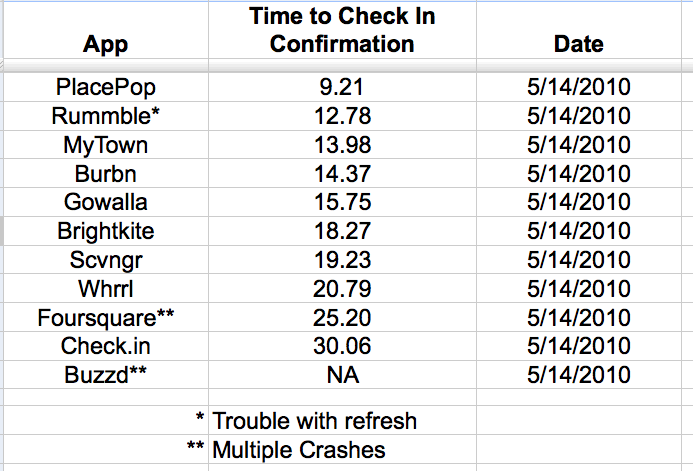Click the frozen header row divider bar
Image resolution: width=693 pixels, height=471 pixels.
coord(346,65)
